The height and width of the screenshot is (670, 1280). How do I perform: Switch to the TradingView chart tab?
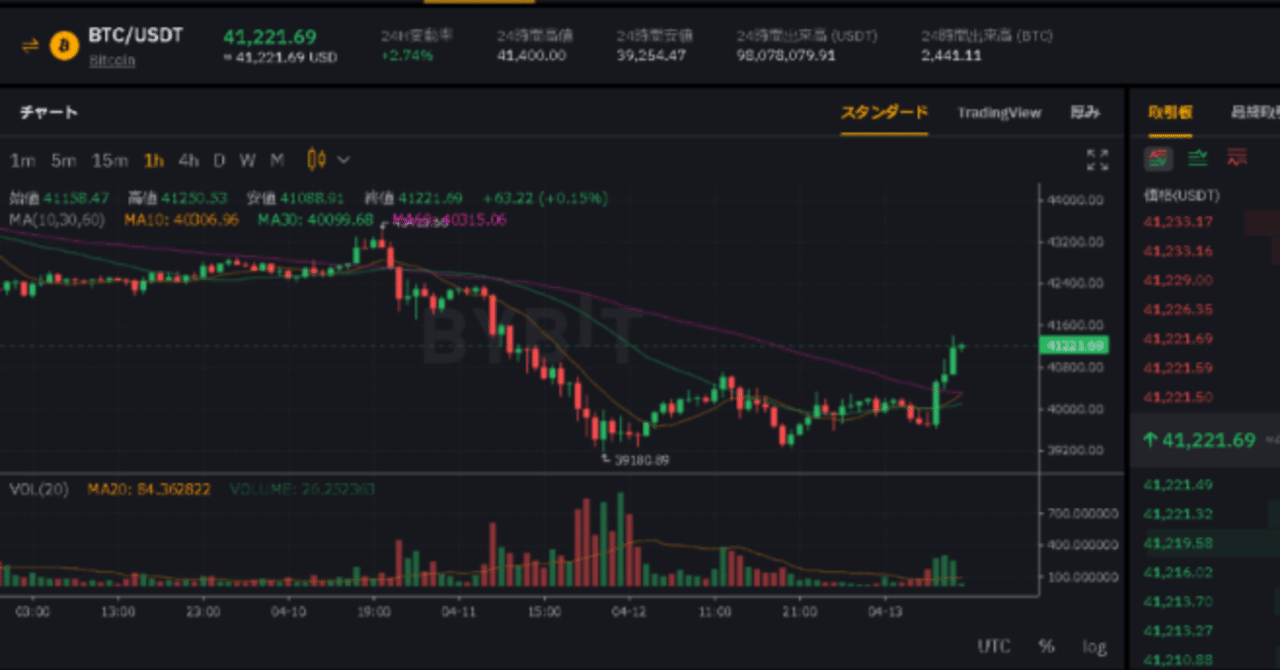click(998, 113)
